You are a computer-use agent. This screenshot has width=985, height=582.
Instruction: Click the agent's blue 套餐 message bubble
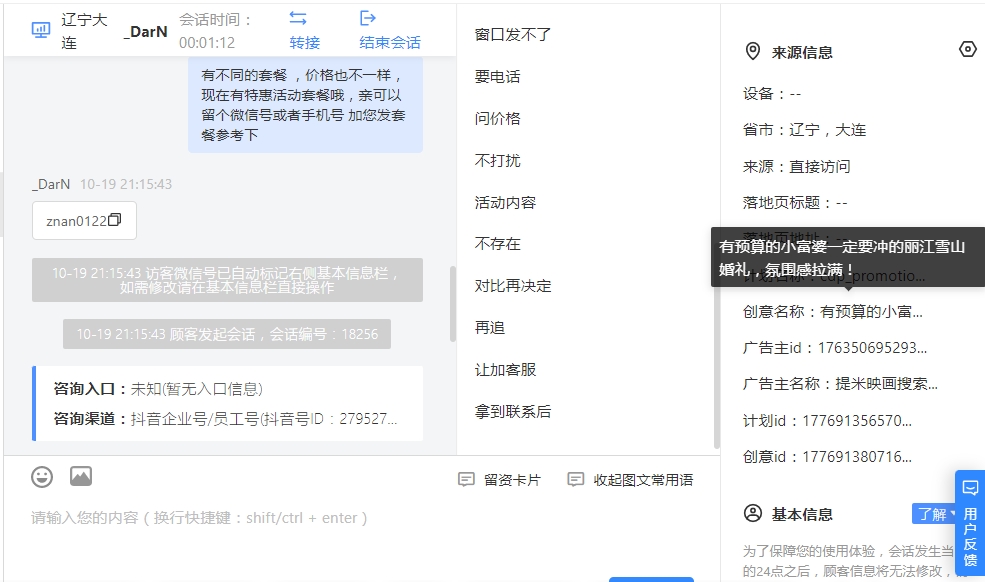pyautogui.click(x=305, y=104)
